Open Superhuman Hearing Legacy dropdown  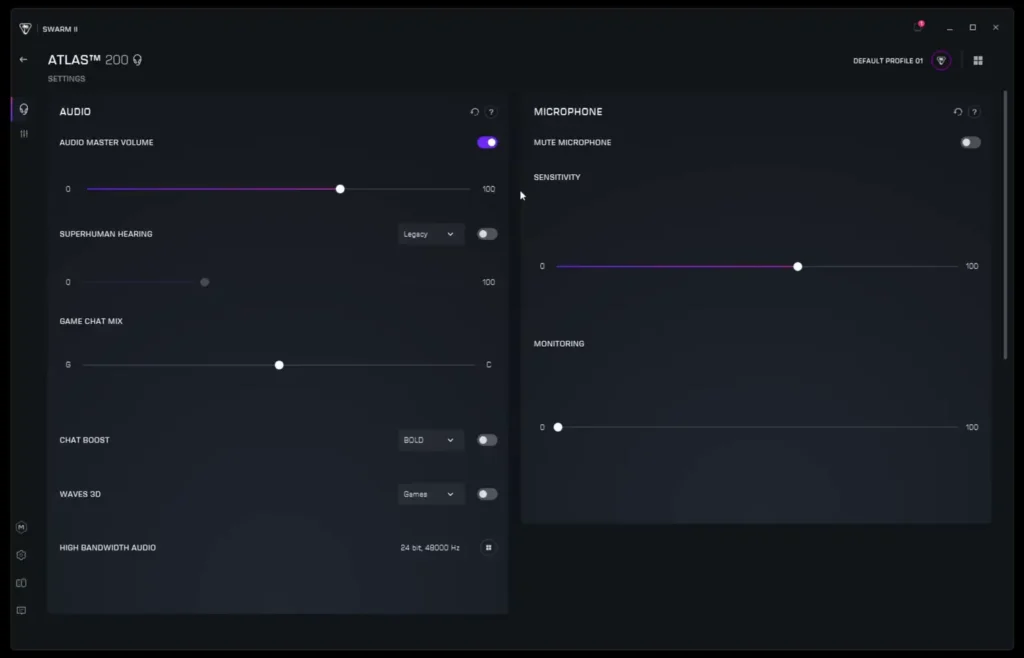[431, 234]
